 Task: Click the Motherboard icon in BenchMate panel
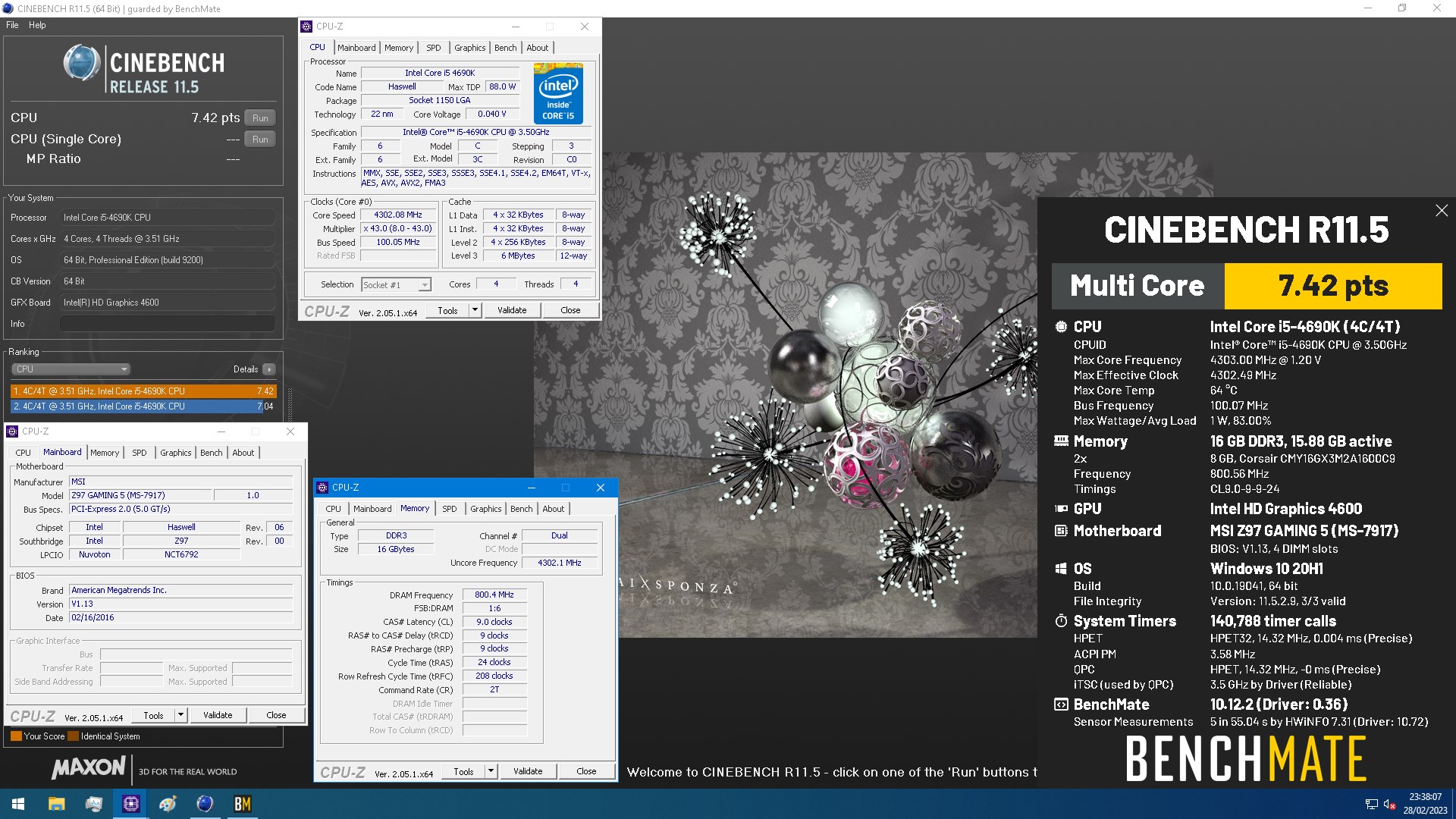1061,531
